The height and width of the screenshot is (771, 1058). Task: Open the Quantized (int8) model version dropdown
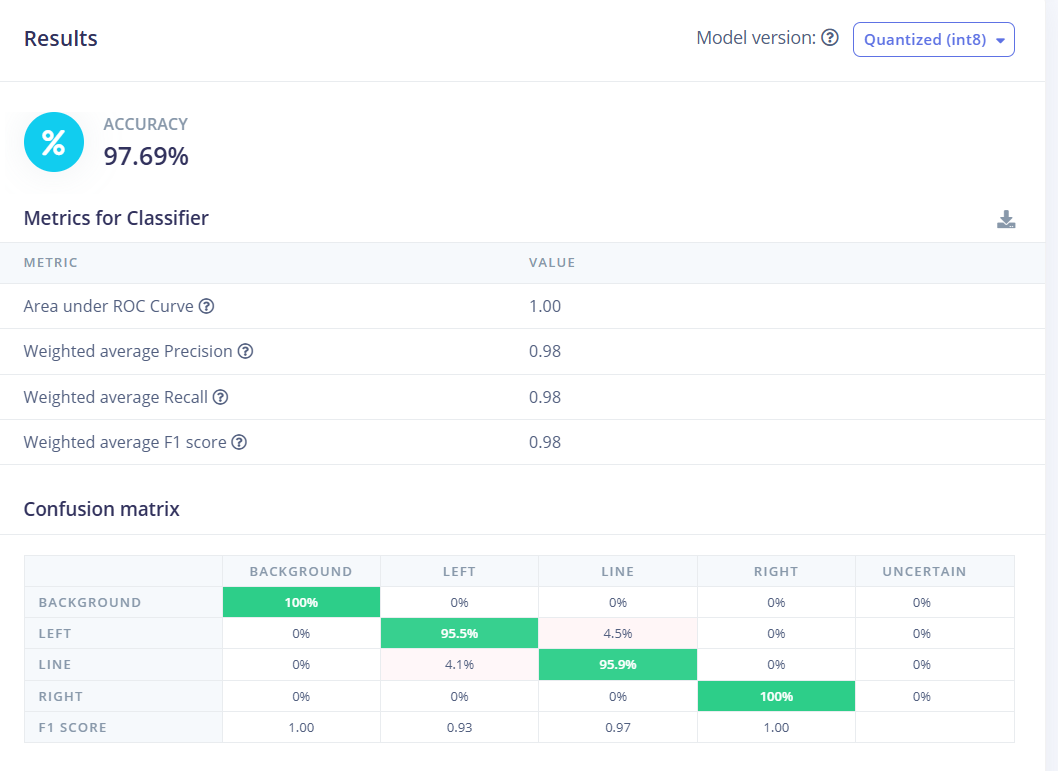click(x=933, y=40)
